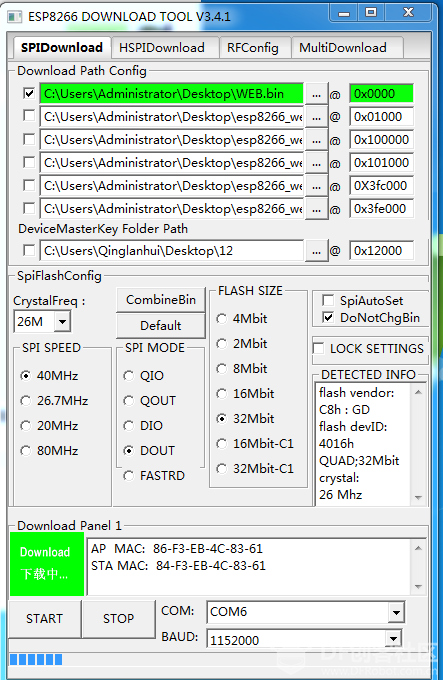Browse file for 0x100000 address row
This screenshot has width=443, height=680.
pos(316,140)
